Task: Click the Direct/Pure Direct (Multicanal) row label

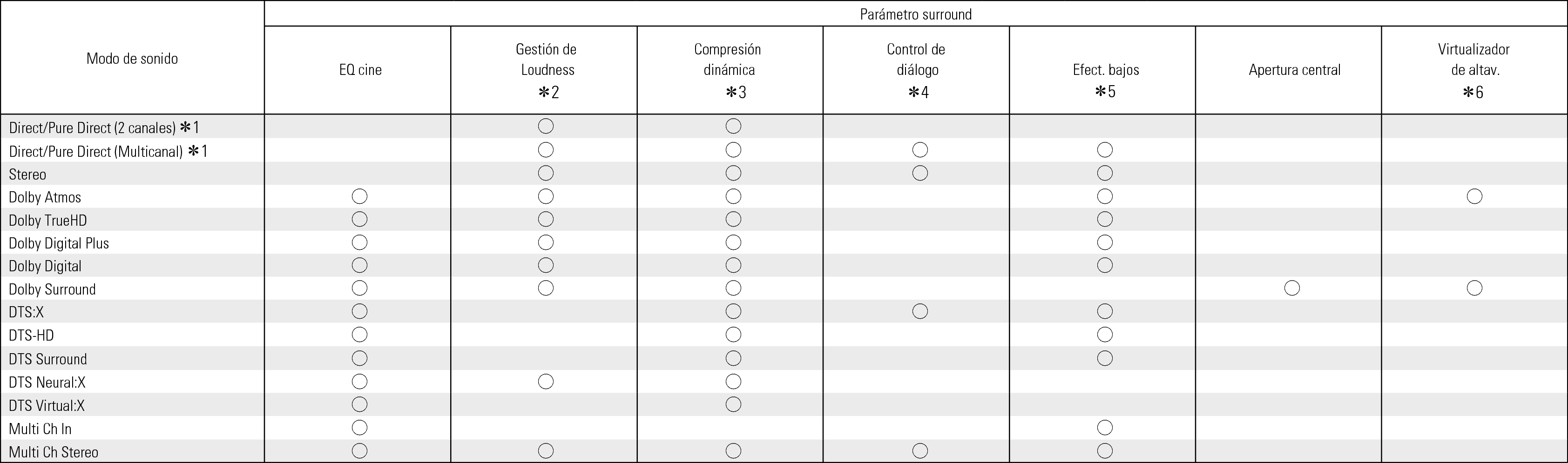Action: (x=96, y=152)
